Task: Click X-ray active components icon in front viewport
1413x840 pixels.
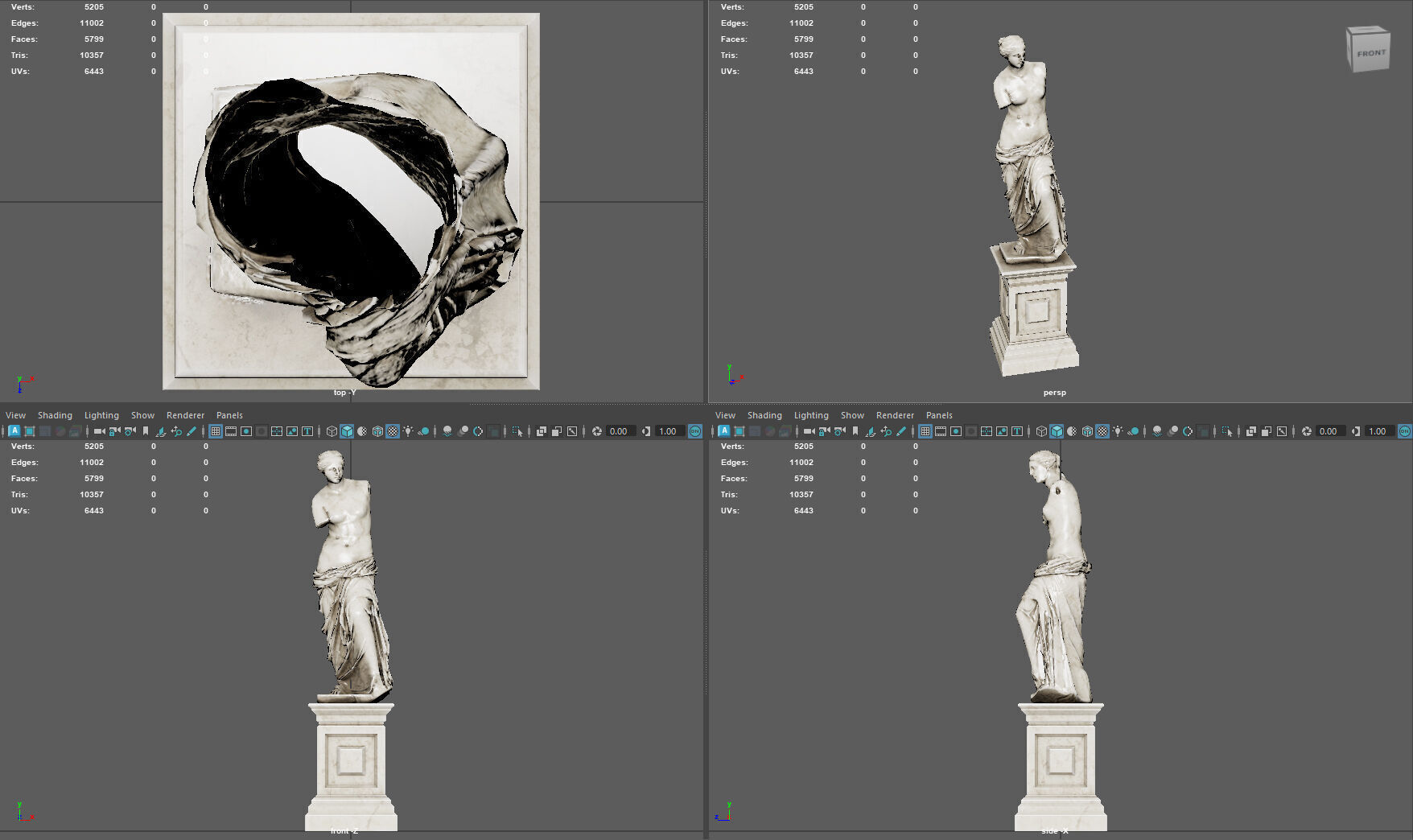Action: (556, 431)
